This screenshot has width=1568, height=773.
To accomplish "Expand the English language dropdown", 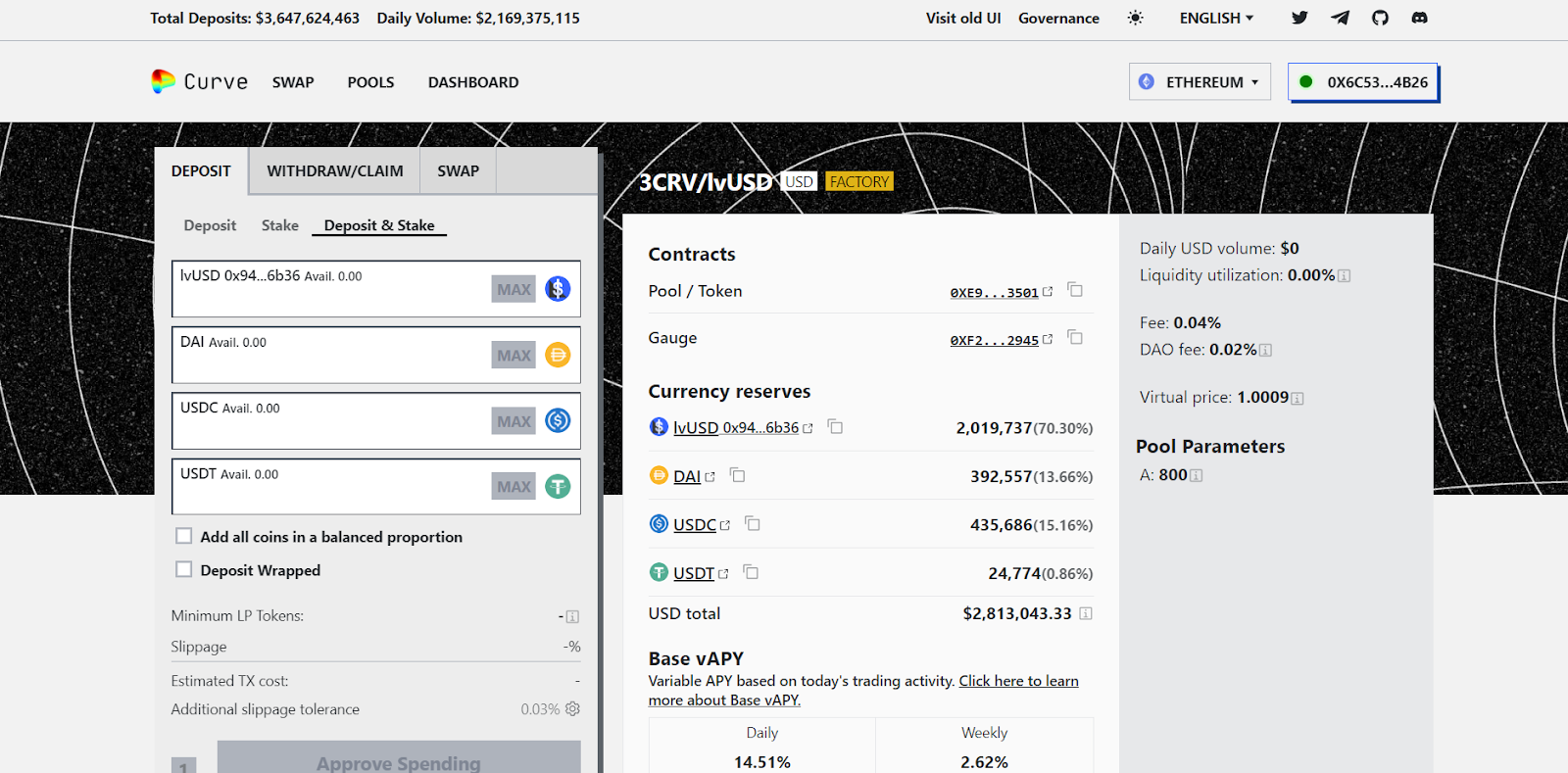I will (1216, 18).
